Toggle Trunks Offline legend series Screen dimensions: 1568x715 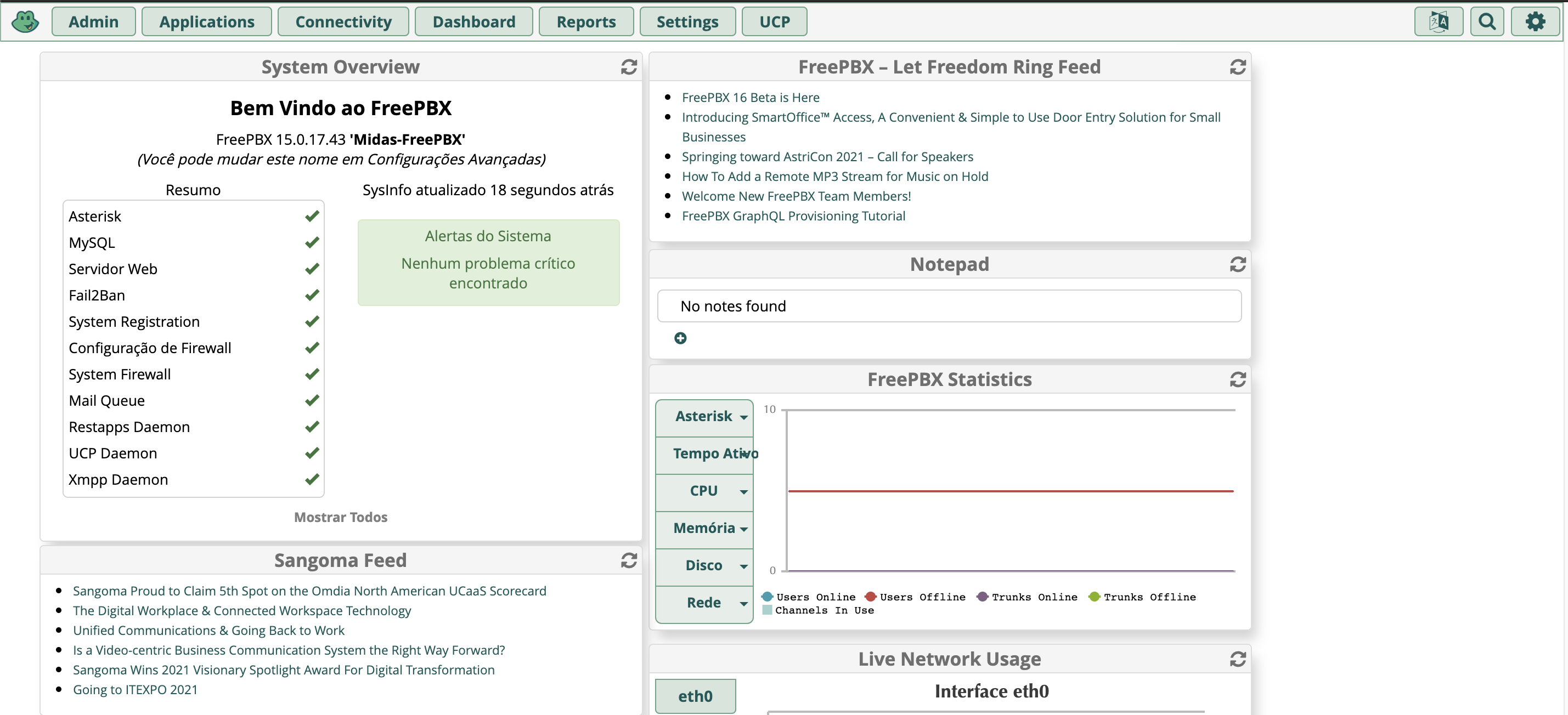(1142, 597)
